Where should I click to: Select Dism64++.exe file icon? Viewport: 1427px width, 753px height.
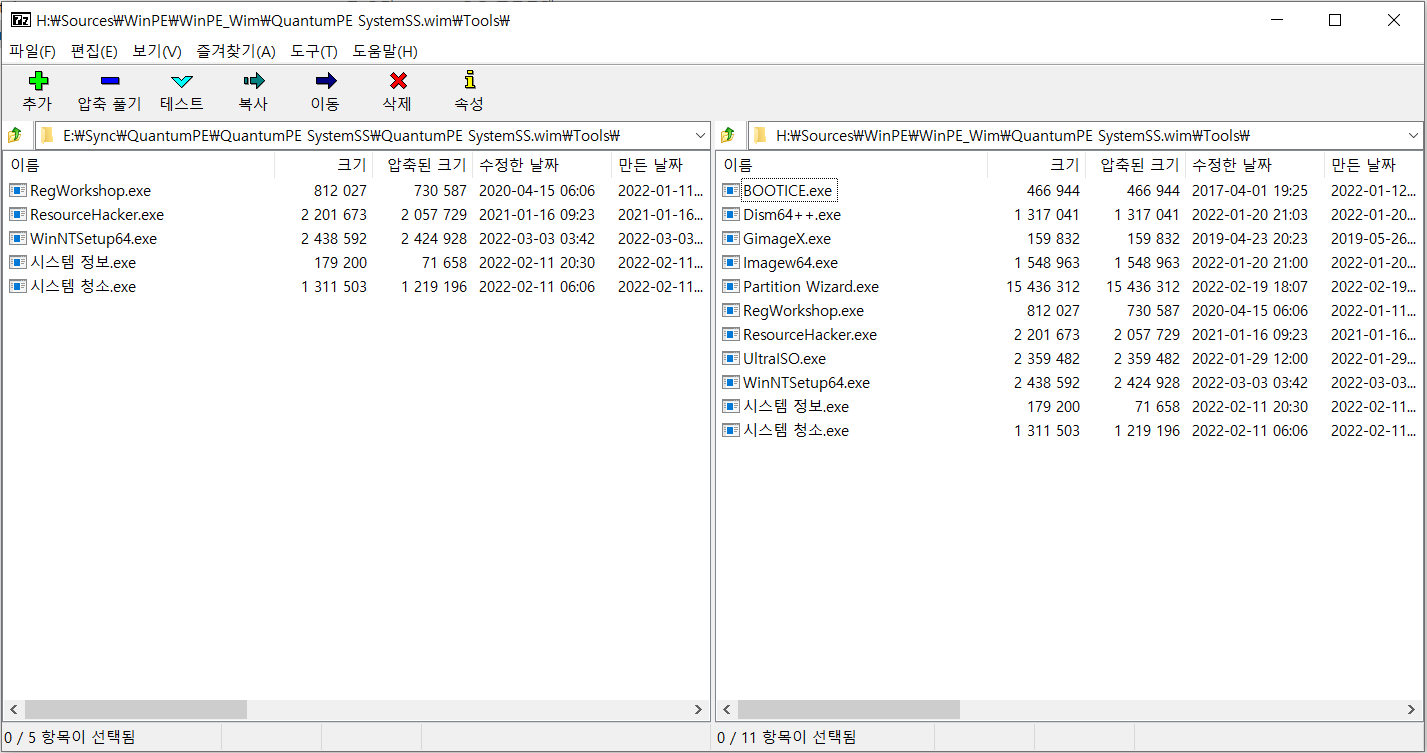click(x=731, y=214)
